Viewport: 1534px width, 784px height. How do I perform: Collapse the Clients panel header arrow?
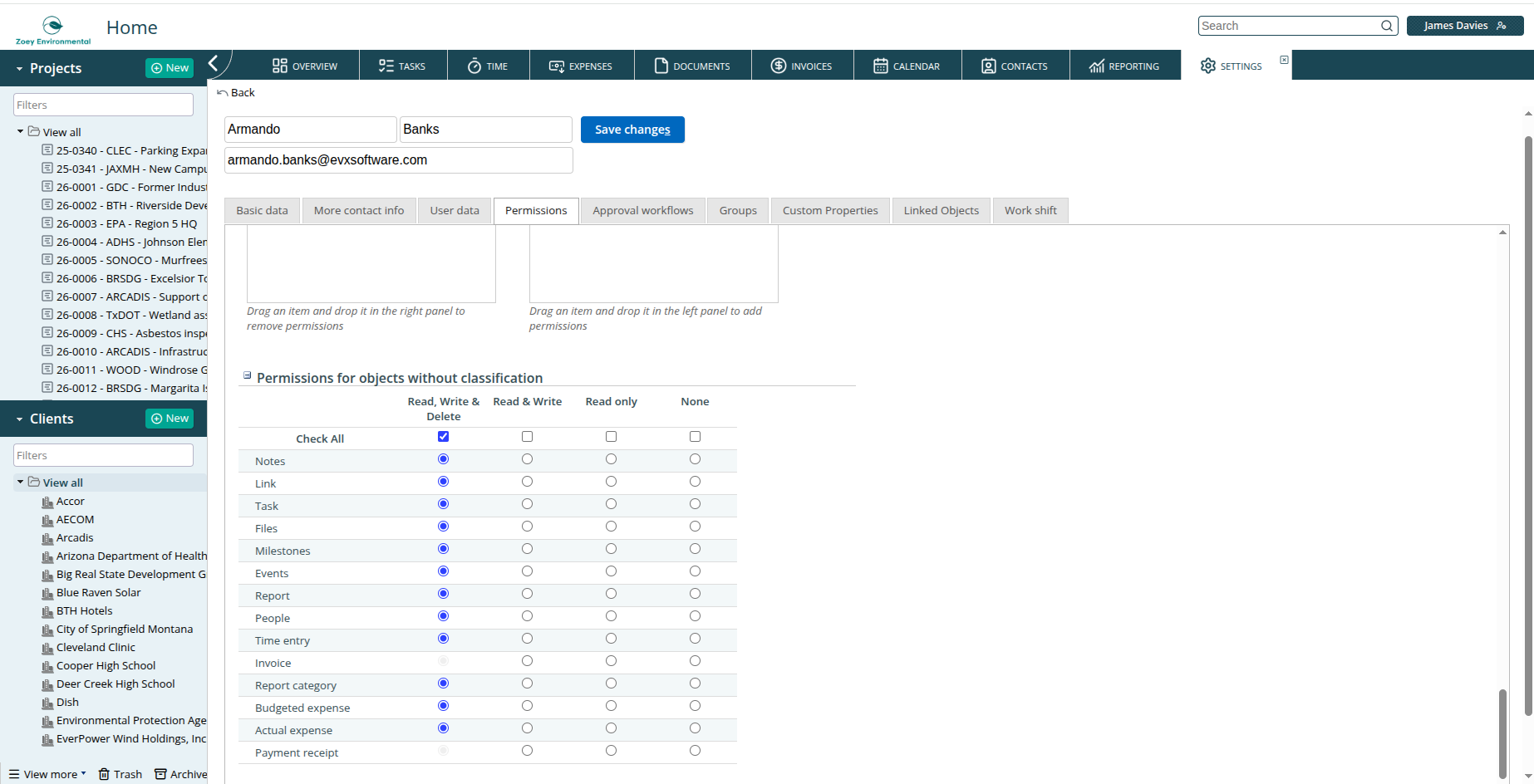point(19,419)
